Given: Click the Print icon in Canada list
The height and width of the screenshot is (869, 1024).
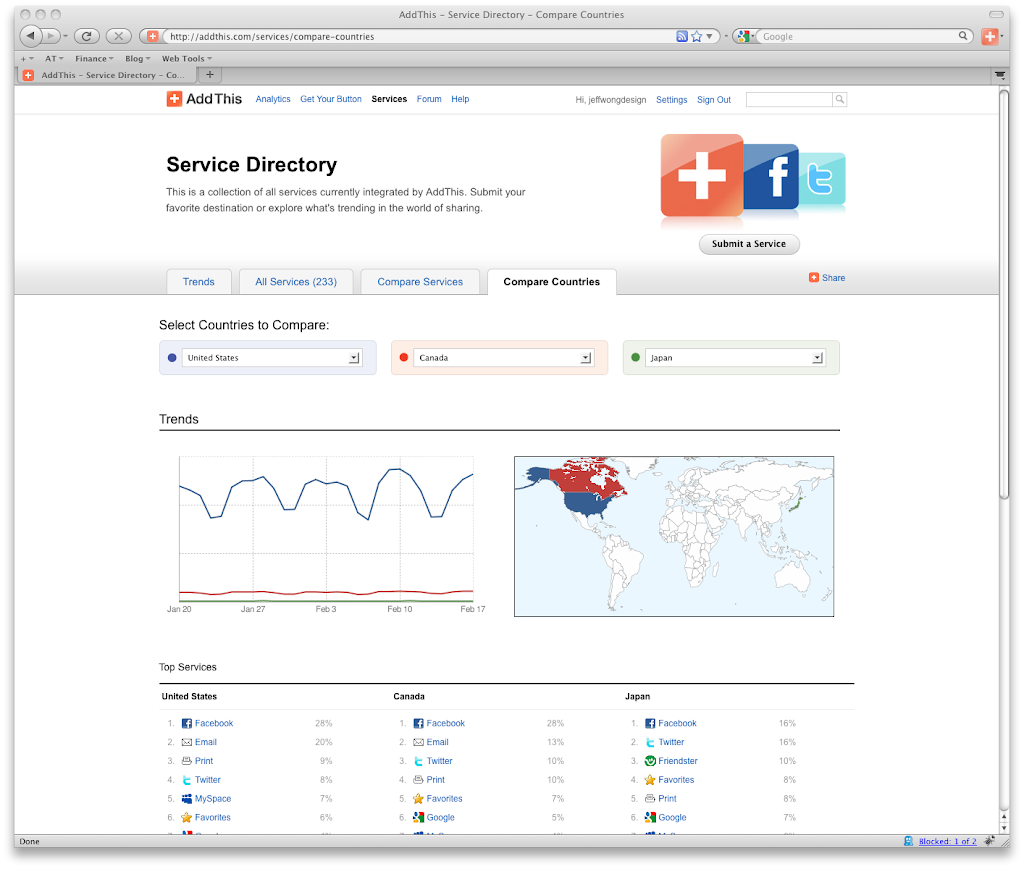Looking at the screenshot, I should click(418, 780).
